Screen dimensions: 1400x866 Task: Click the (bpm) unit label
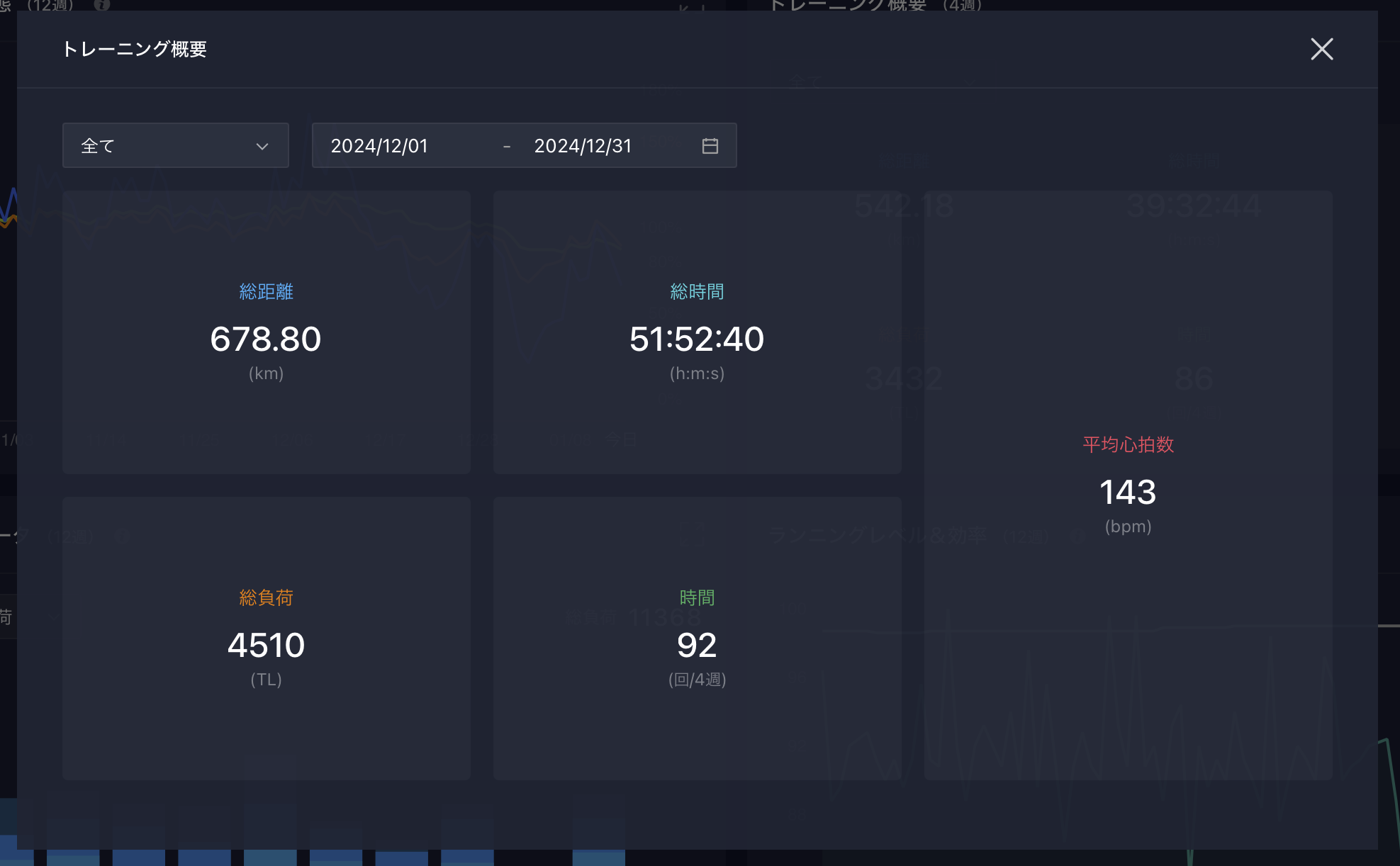tap(1128, 527)
